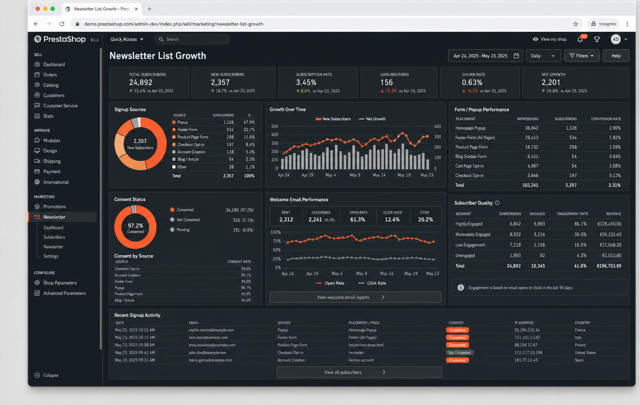This screenshot has height=405, width=640.
Task: Select the Newsletter List Growth browser tab
Action: pyautogui.click(x=101, y=9)
